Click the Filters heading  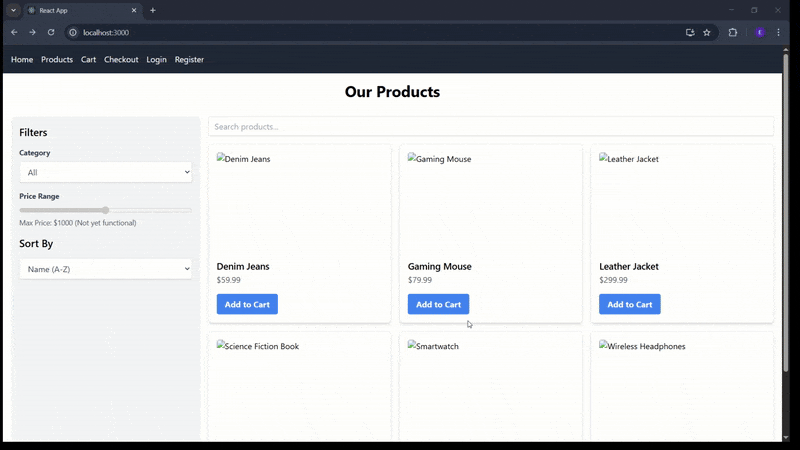click(33, 133)
